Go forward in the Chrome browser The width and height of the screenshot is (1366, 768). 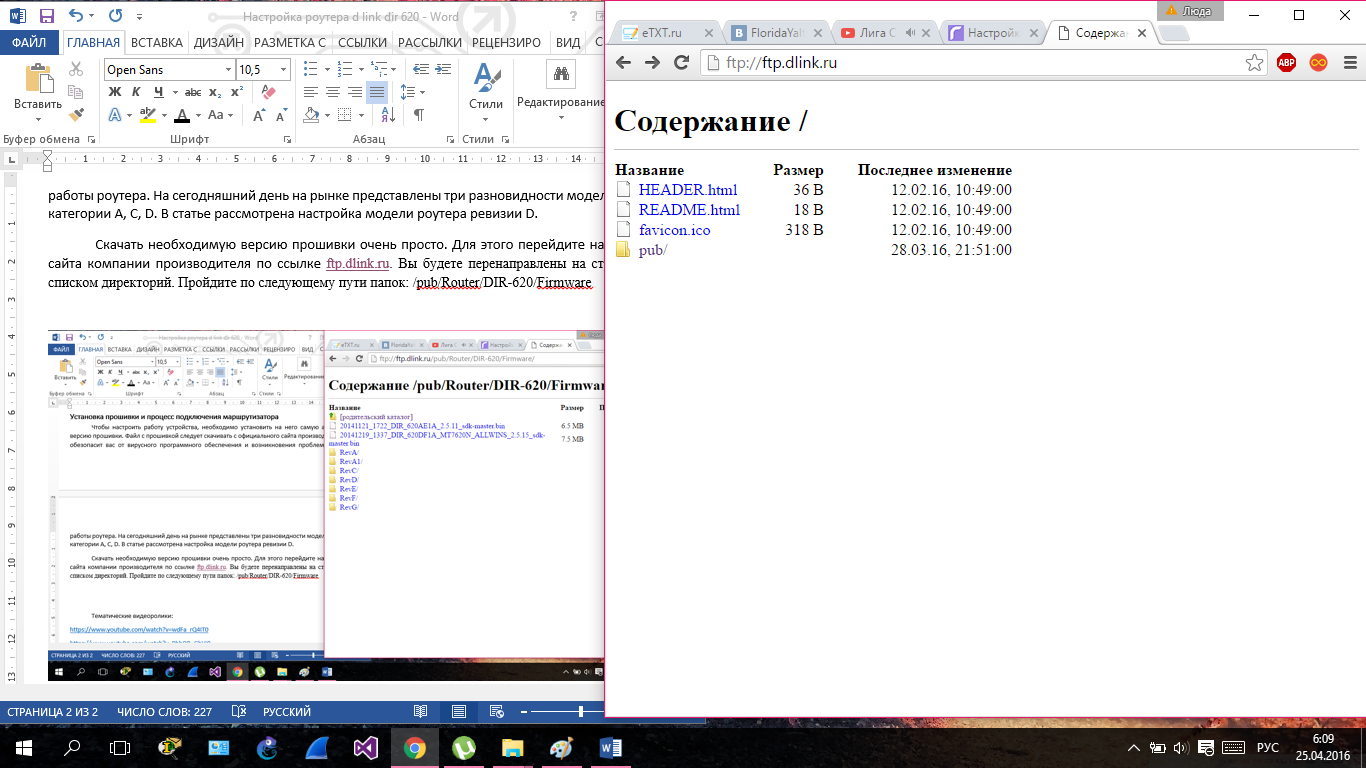tap(652, 63)
